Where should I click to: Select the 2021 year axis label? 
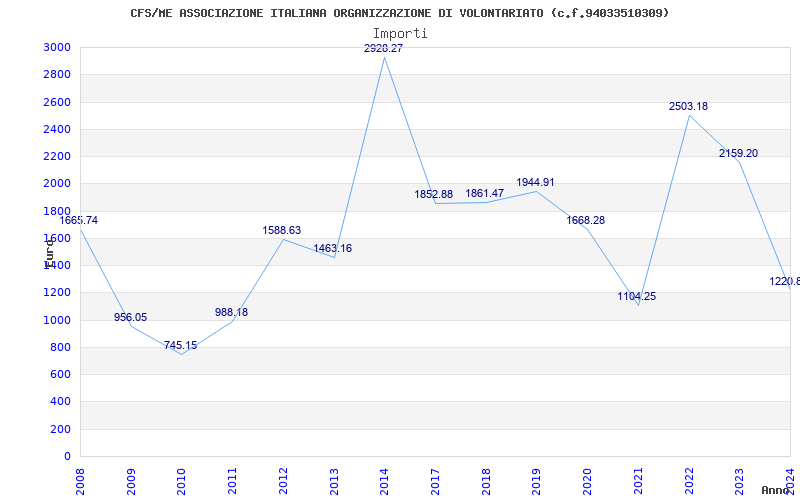tap(638, 482)
